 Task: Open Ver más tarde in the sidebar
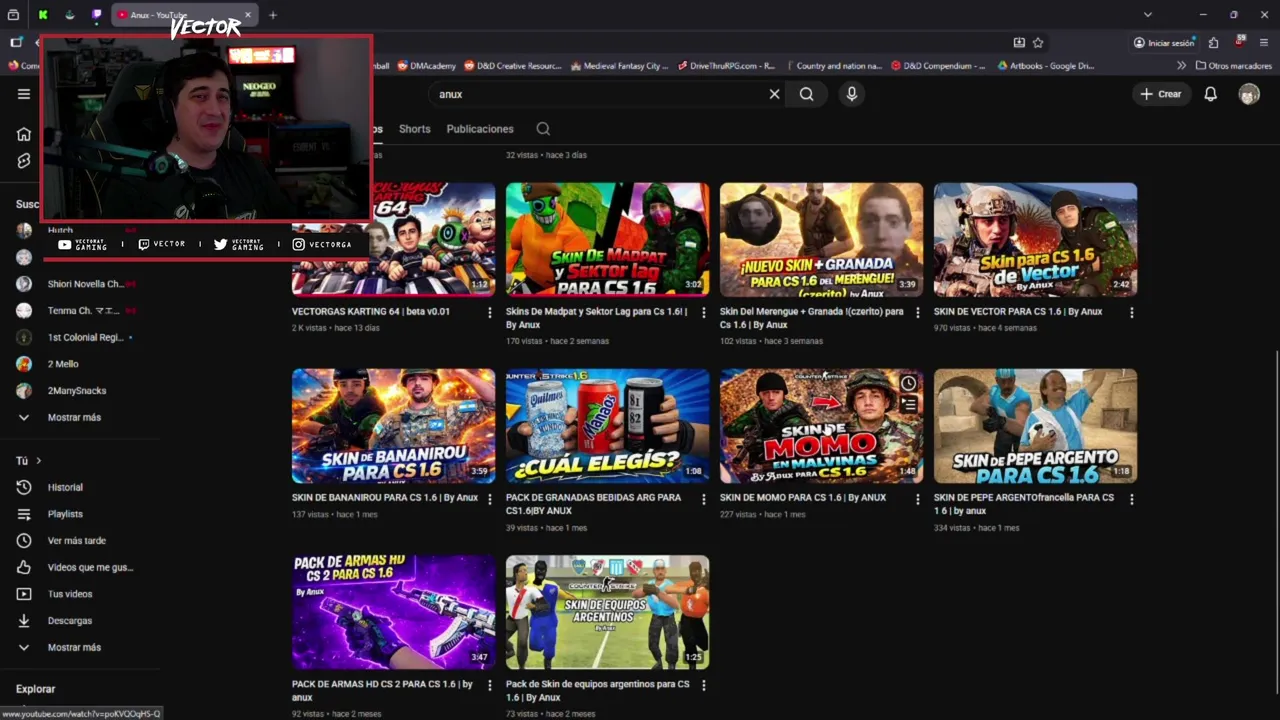(76, 541)
